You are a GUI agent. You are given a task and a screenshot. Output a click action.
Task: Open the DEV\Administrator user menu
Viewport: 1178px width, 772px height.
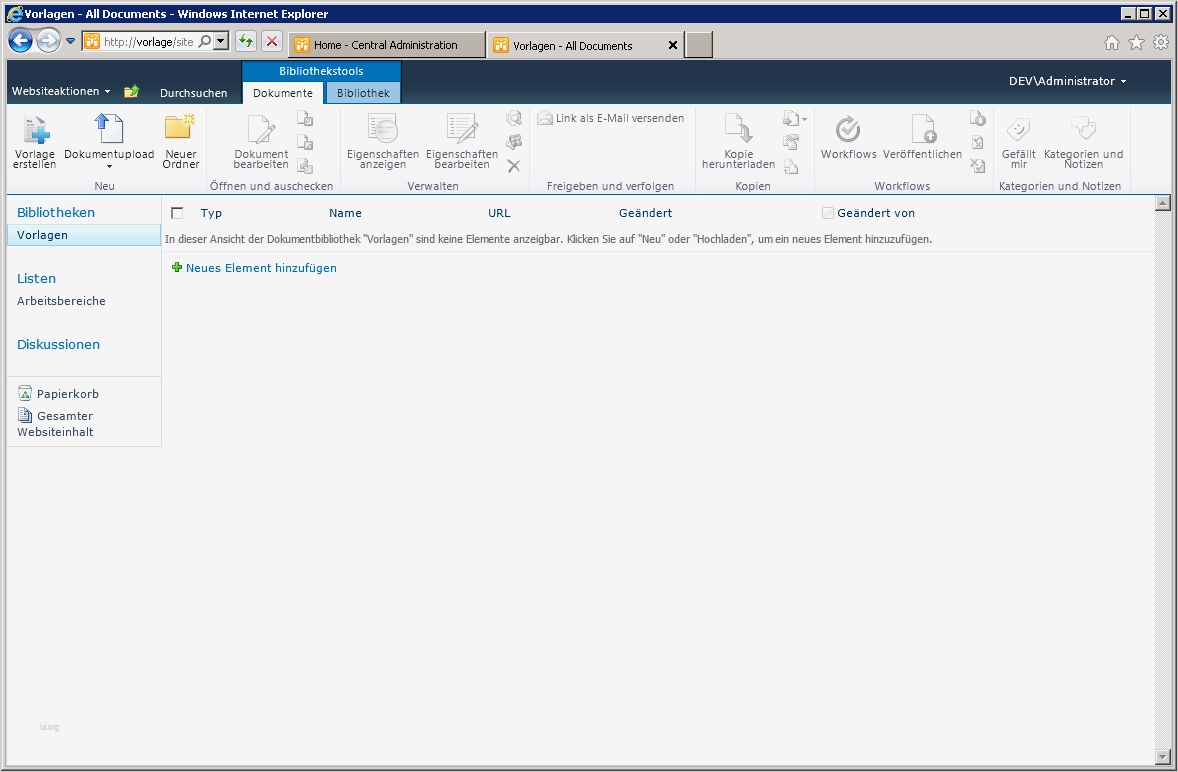[x=1067, y=81]
